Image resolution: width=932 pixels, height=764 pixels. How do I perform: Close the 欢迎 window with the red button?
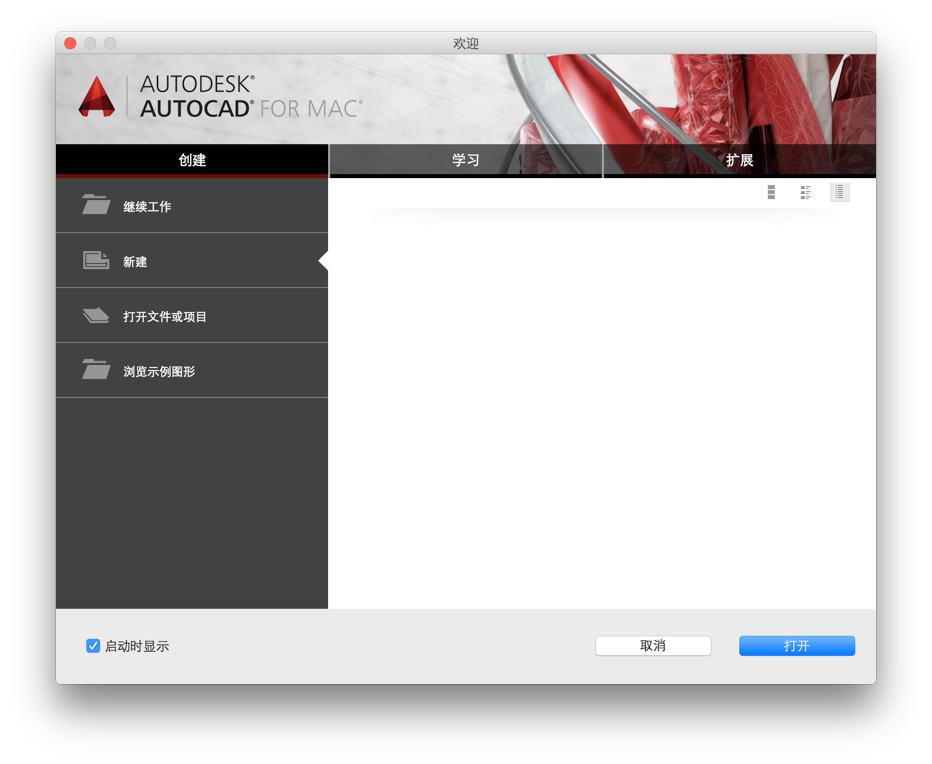(70, 43)
